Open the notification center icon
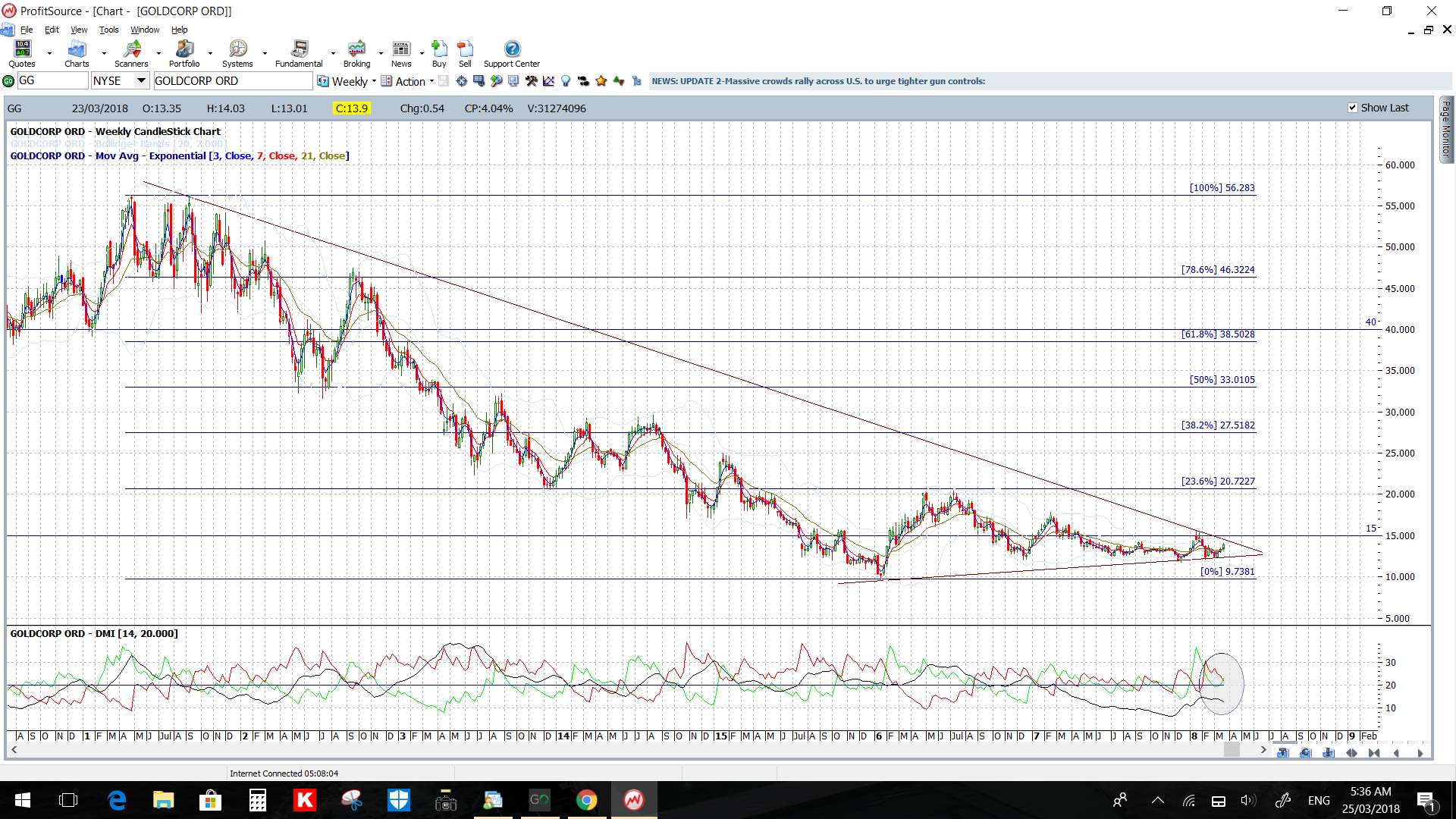Screen dimensions: 1456x819 point(1426,800)
